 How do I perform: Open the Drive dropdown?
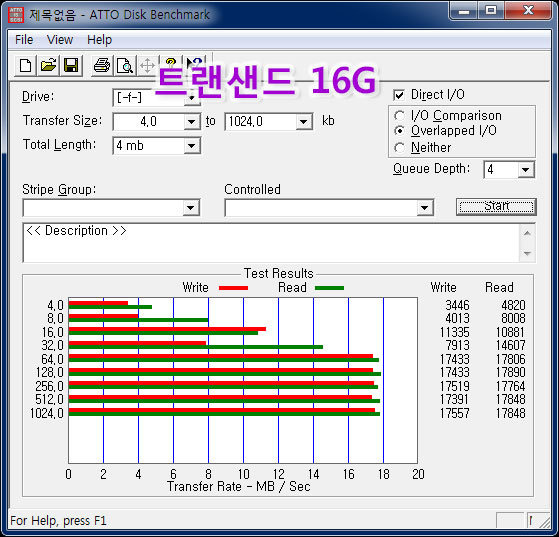pyautogui.click(x=192, y=98)
